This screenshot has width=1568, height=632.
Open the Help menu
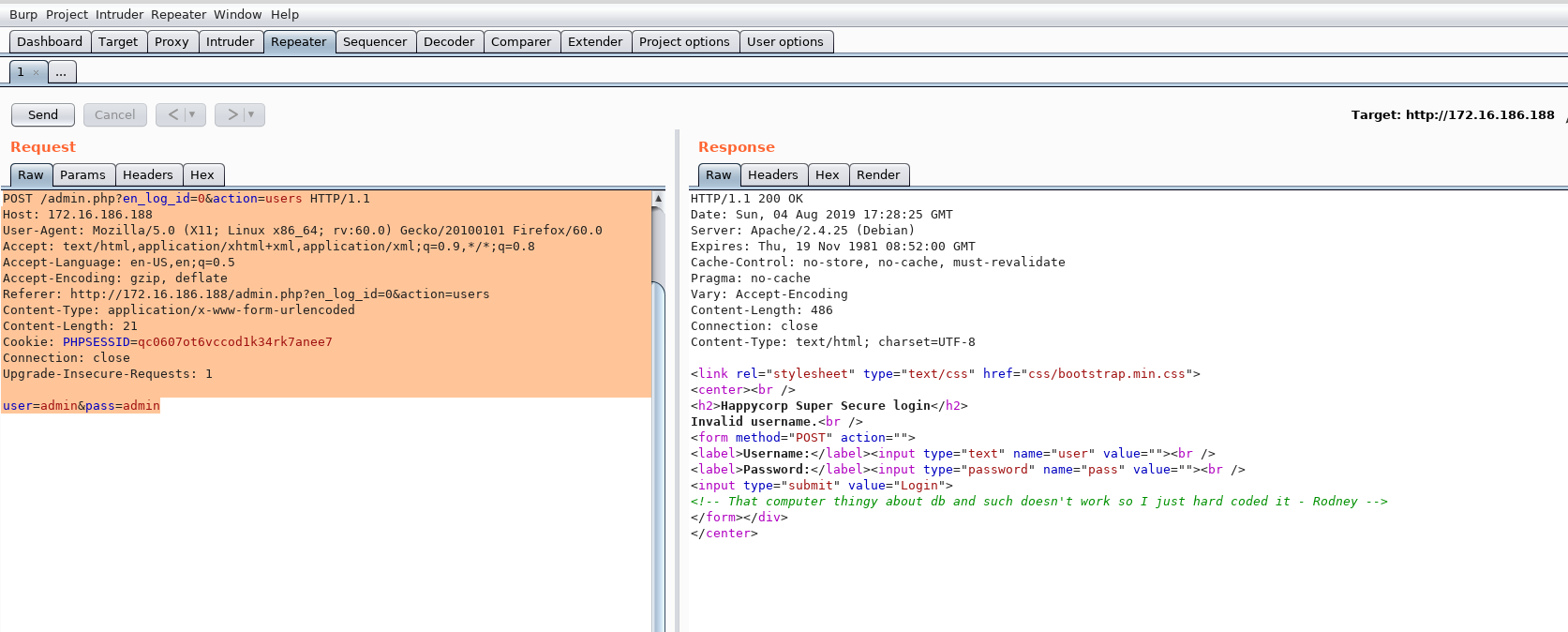pyautogui.click(x=285, y=14)
